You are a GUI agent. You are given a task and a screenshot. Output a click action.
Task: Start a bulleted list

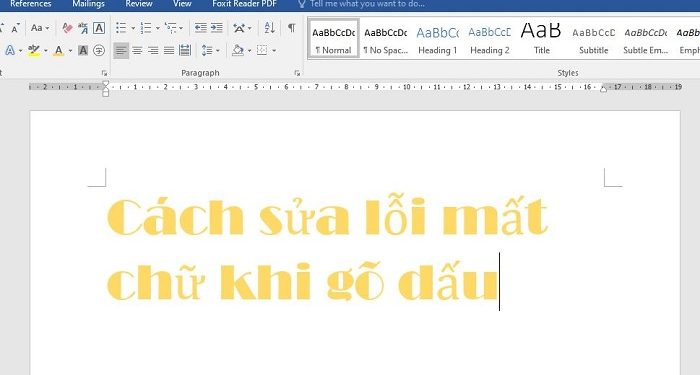coord(121,28)
